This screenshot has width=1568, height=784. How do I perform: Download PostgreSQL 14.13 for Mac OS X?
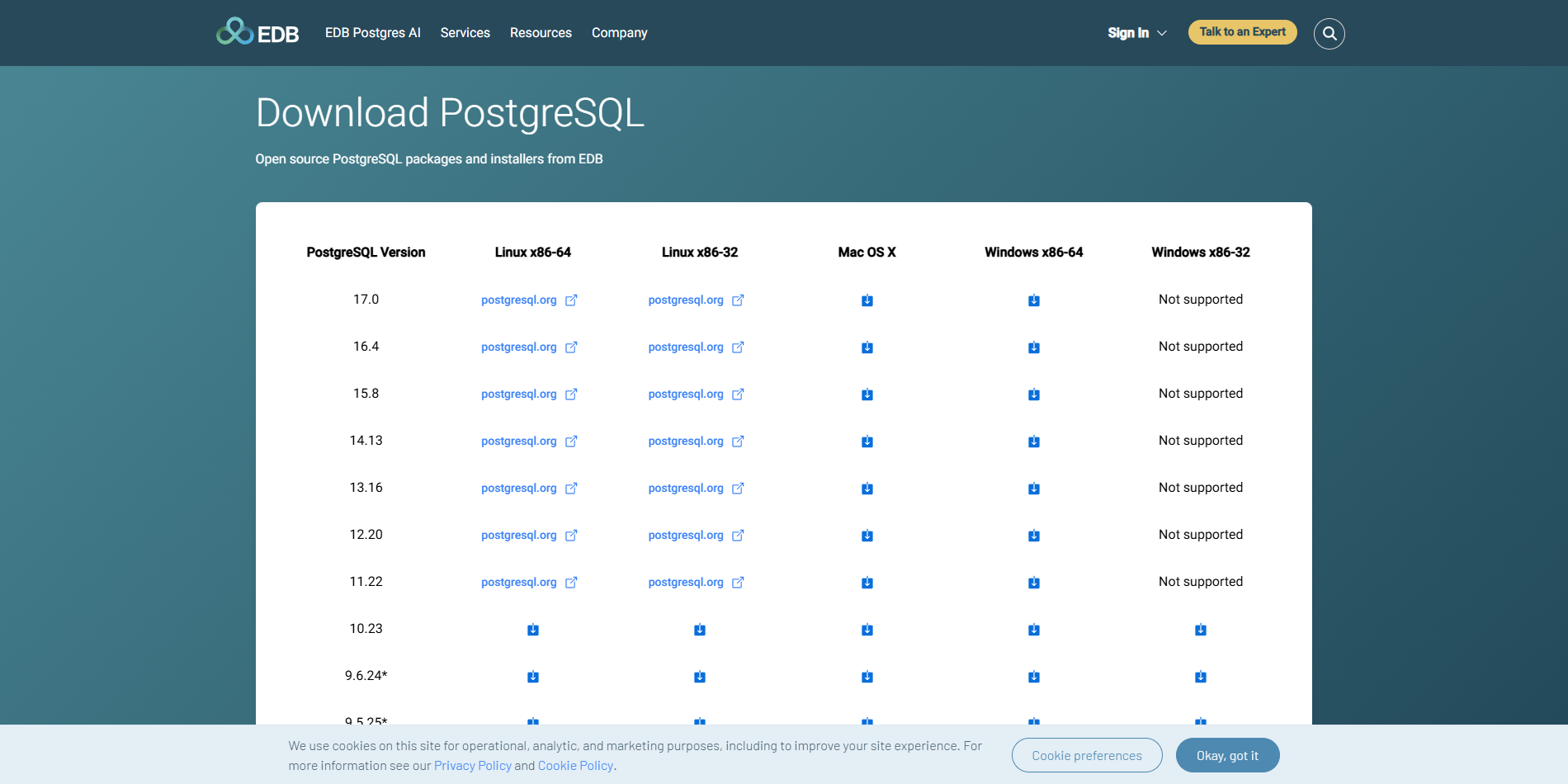[x=867, y=442]
